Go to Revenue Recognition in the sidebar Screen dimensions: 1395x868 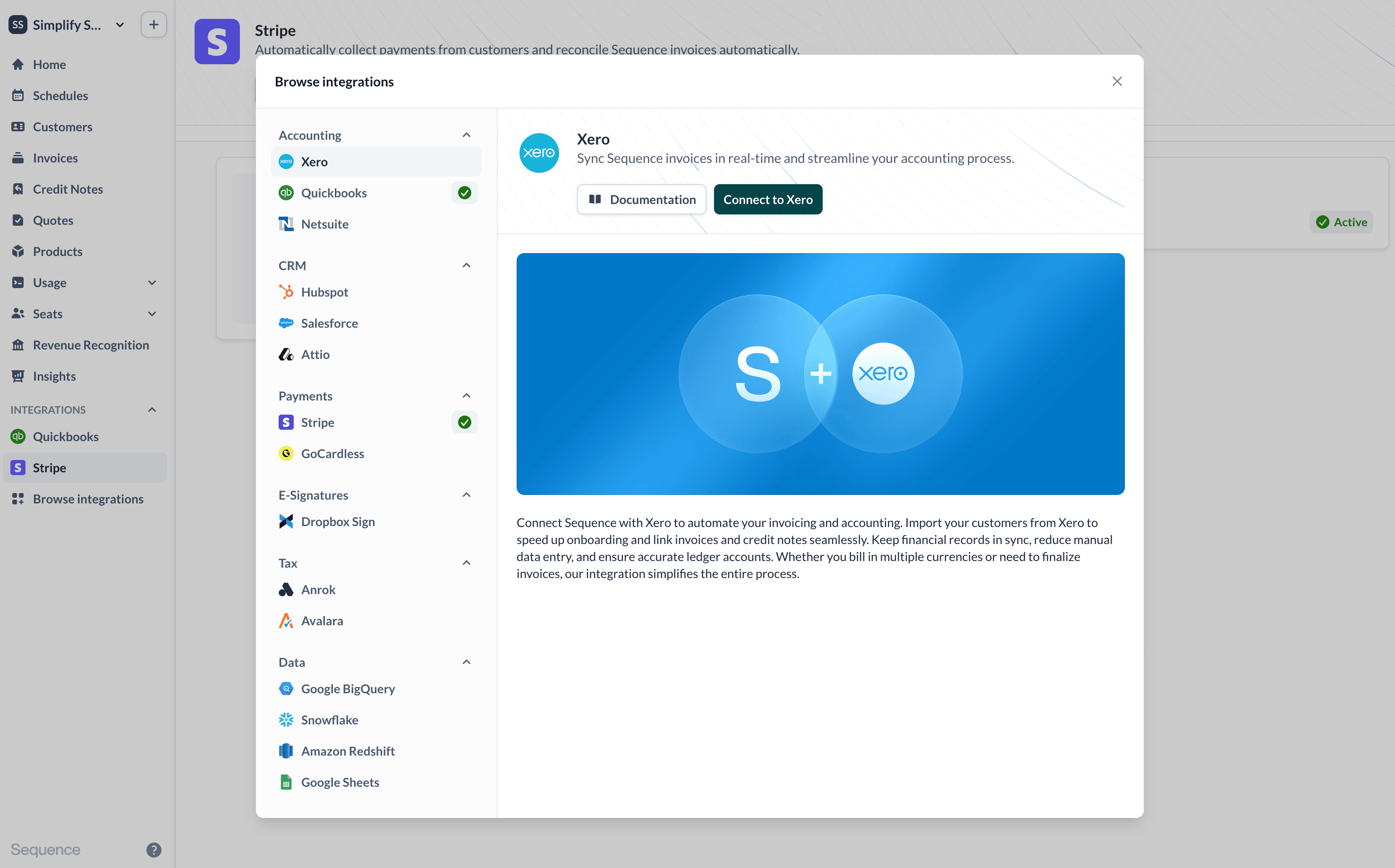90,344
